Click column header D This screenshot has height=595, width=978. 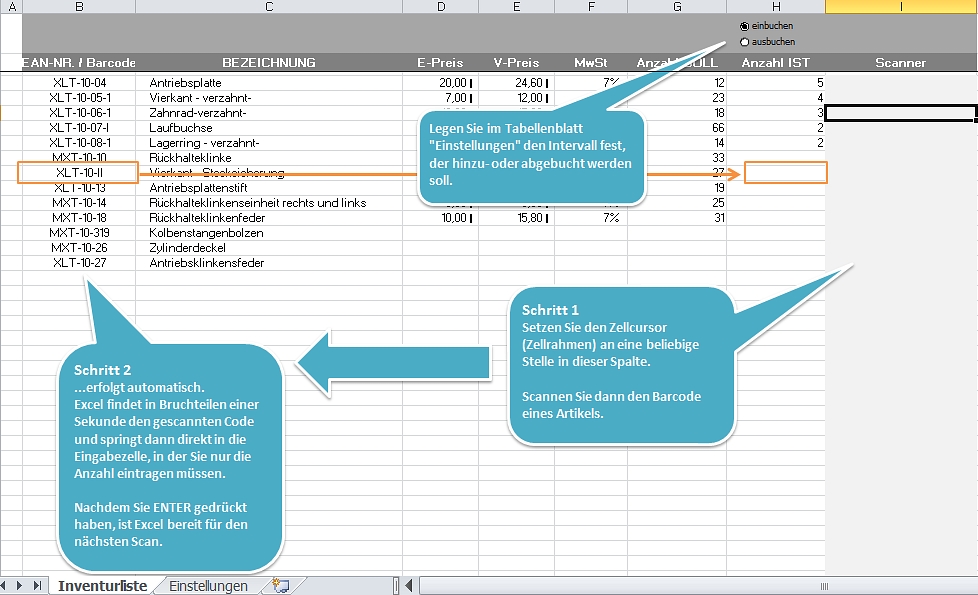pyautogui.click(x=441, y=7)
